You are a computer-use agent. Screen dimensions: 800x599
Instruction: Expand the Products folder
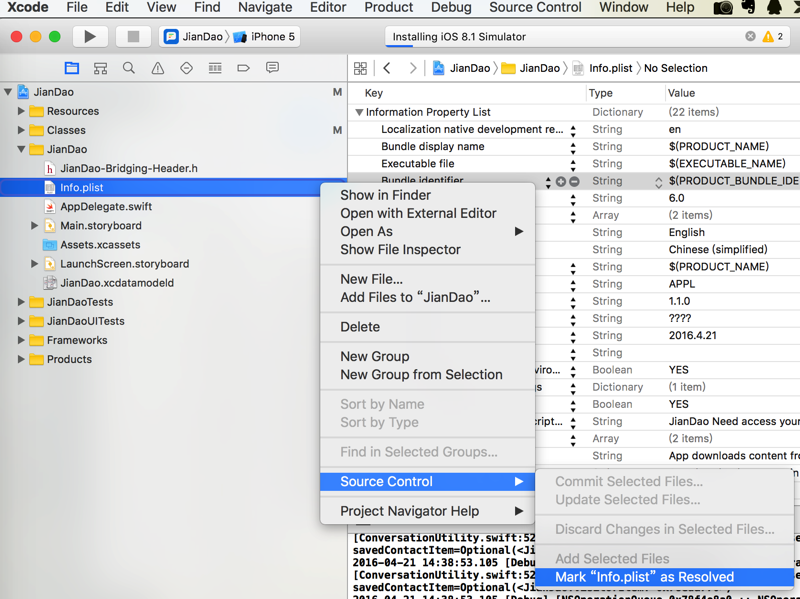click(x=21, y=359)
